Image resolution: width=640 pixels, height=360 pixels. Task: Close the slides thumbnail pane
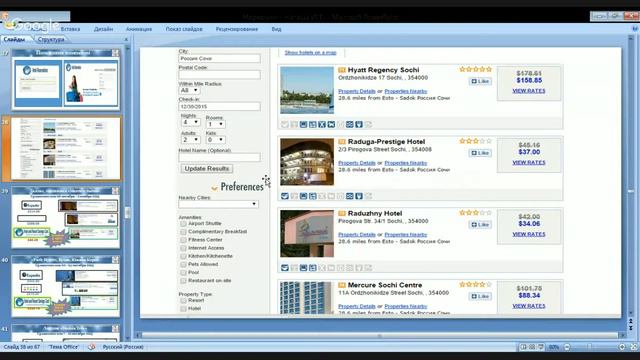coord(126,40)
